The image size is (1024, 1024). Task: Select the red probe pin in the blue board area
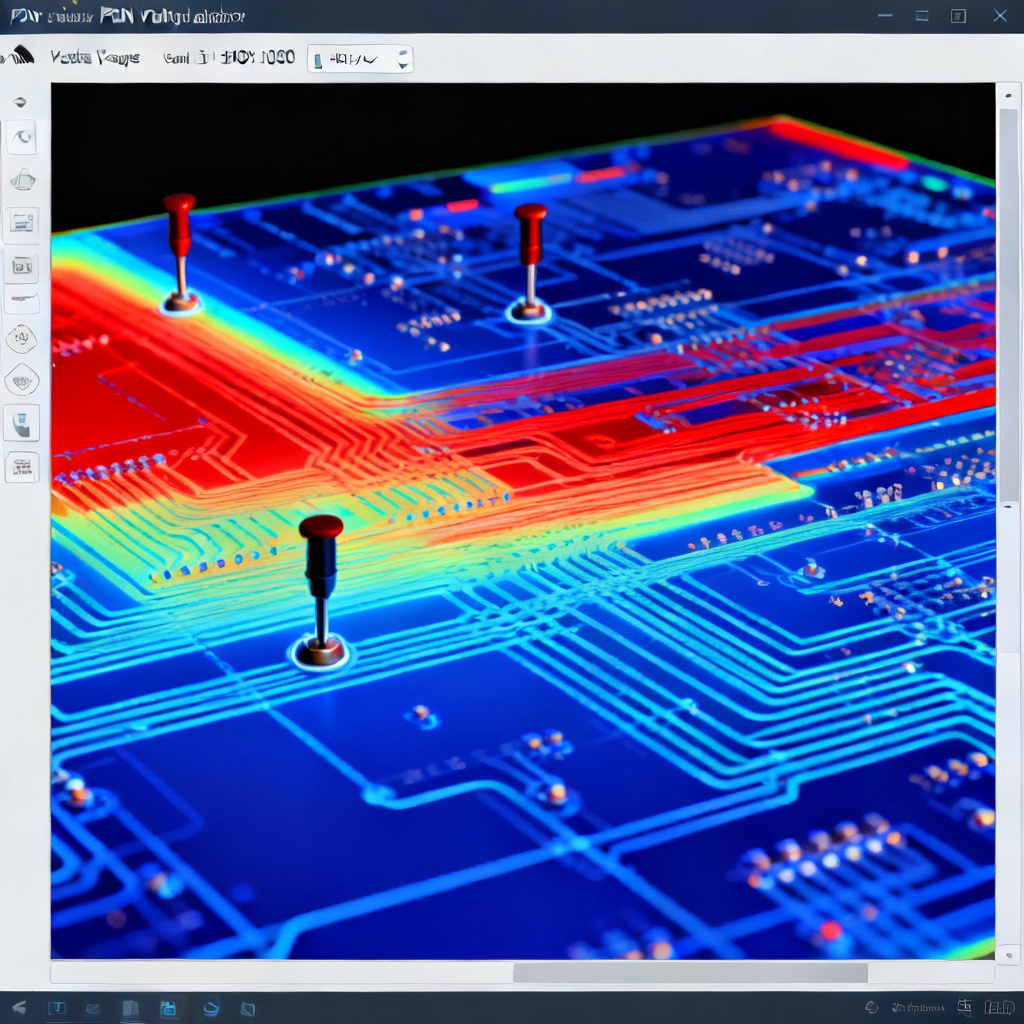point(530,262)
